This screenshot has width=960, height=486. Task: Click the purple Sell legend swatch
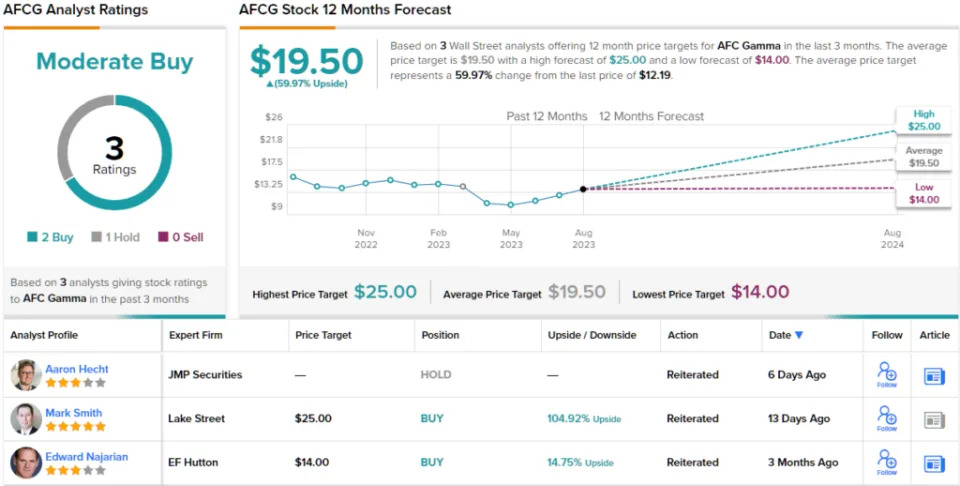163,237
